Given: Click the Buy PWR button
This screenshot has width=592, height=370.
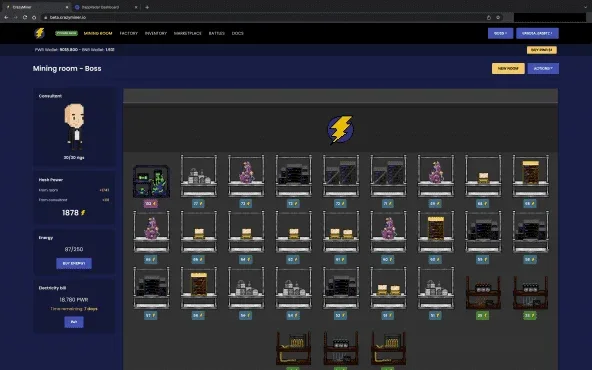Looking at the screenshot, I should click(x=542, y=50).
